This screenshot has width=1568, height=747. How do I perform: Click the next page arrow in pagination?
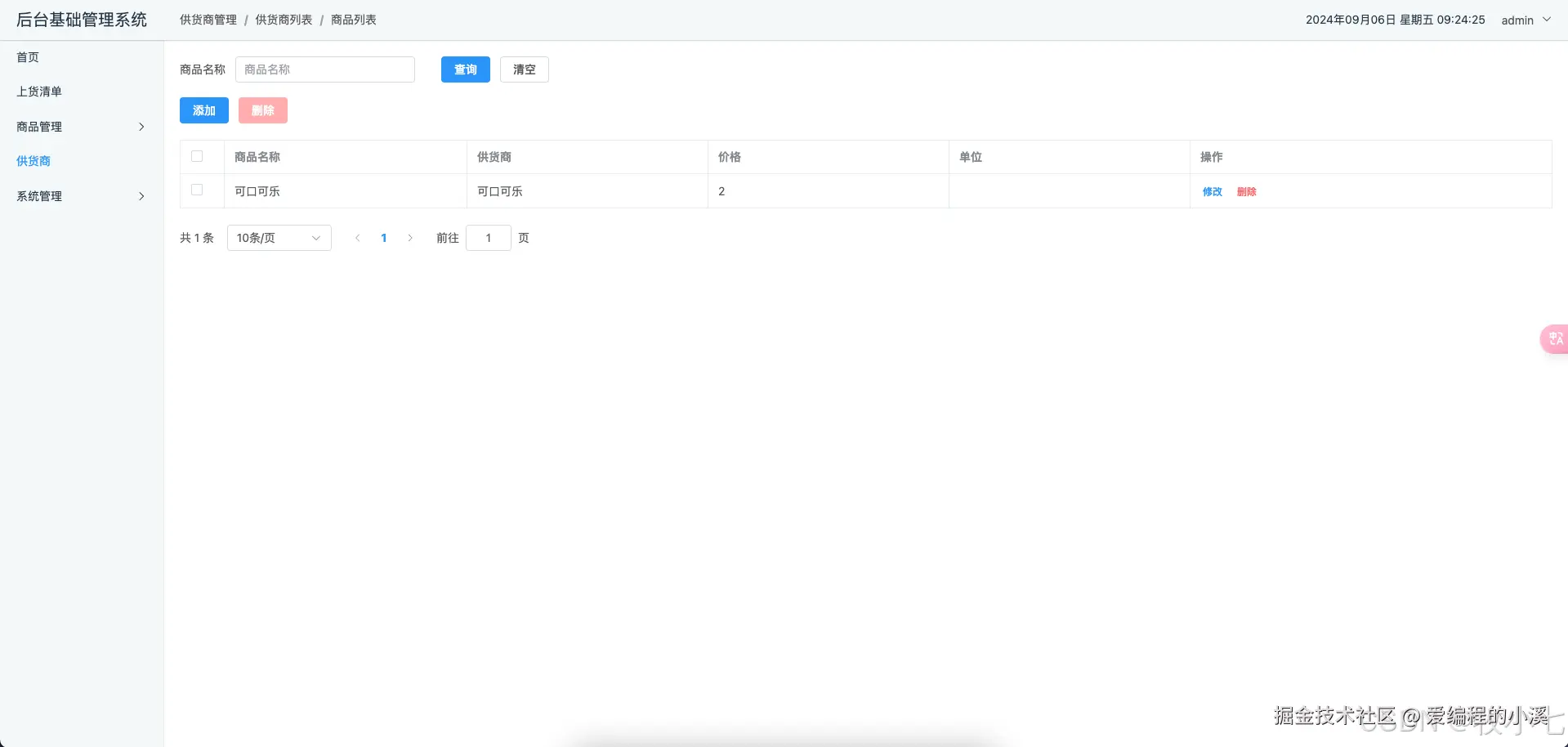coord(410,238)
